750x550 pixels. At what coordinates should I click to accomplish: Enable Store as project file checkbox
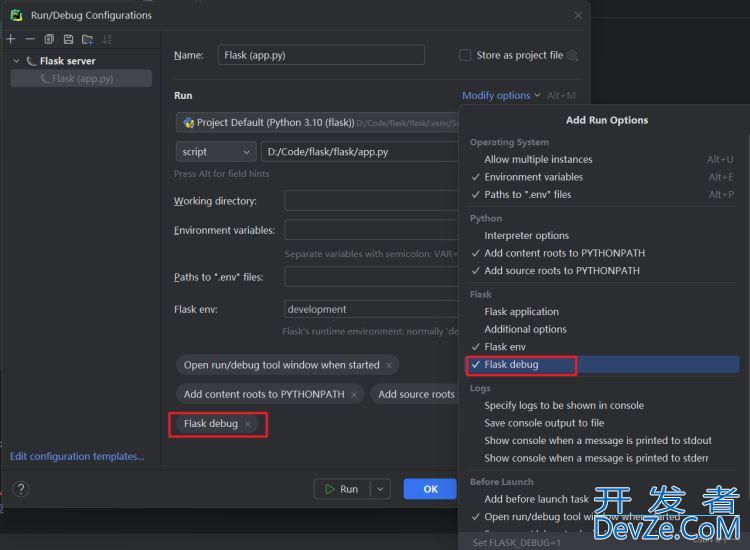465,55
